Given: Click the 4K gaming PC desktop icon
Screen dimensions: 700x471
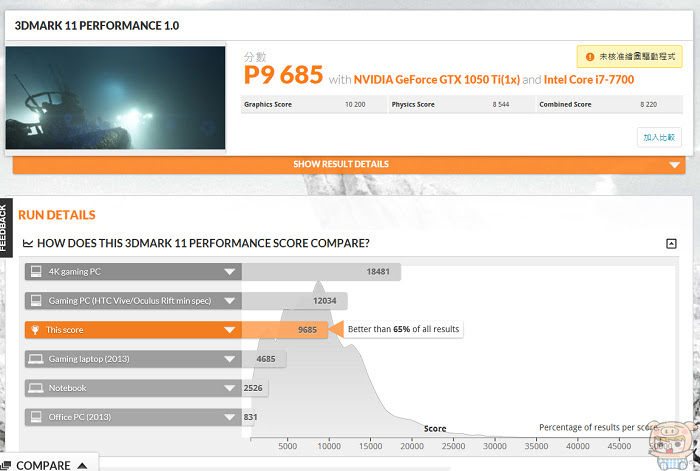Looking at the screenshot, I should (x=36, y=271).
